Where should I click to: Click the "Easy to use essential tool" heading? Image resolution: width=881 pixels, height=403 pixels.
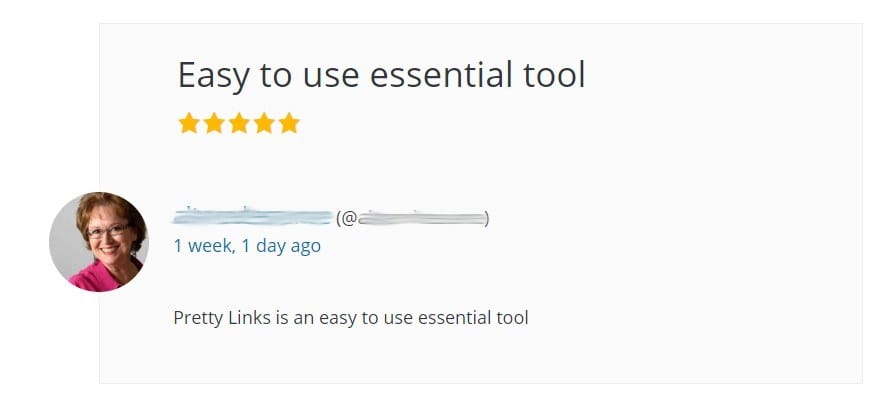click(x=382, y=75)
